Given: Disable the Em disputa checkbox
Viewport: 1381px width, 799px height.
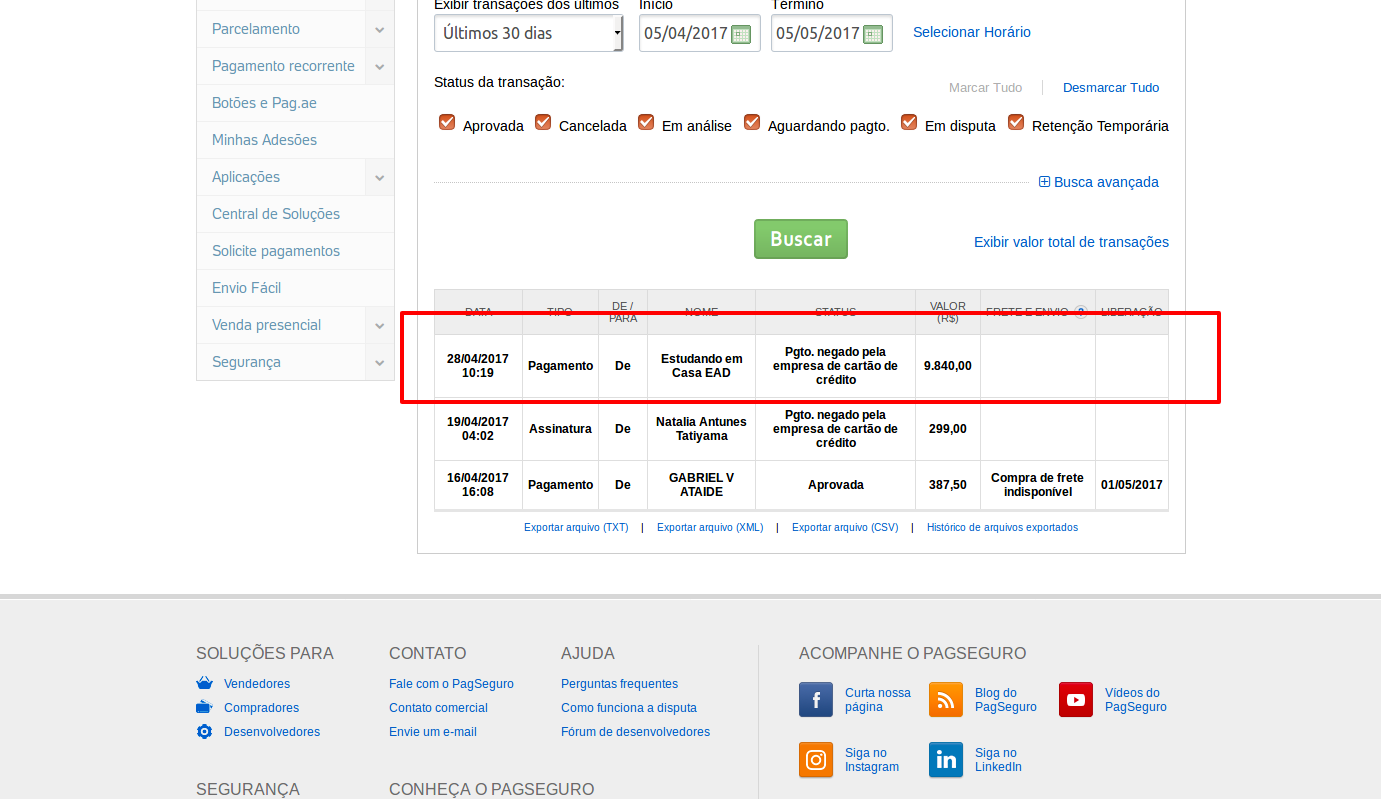Looking at the screenshot, I should pyautogui.click(x=909, y=123).
